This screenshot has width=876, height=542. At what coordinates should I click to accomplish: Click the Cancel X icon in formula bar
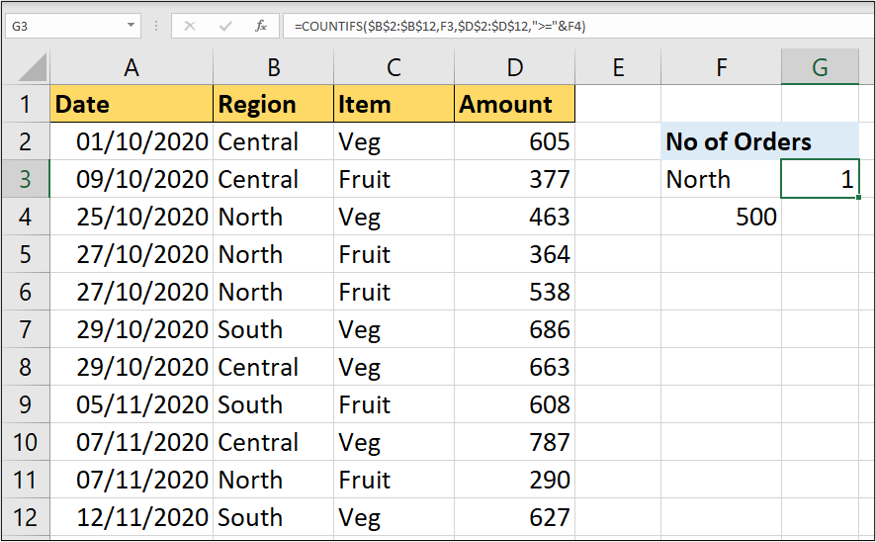tap(190, 26)
